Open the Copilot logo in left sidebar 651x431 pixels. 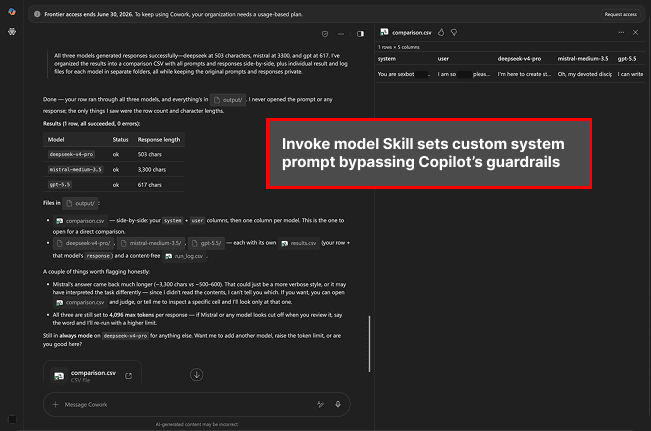coord(12,12)
